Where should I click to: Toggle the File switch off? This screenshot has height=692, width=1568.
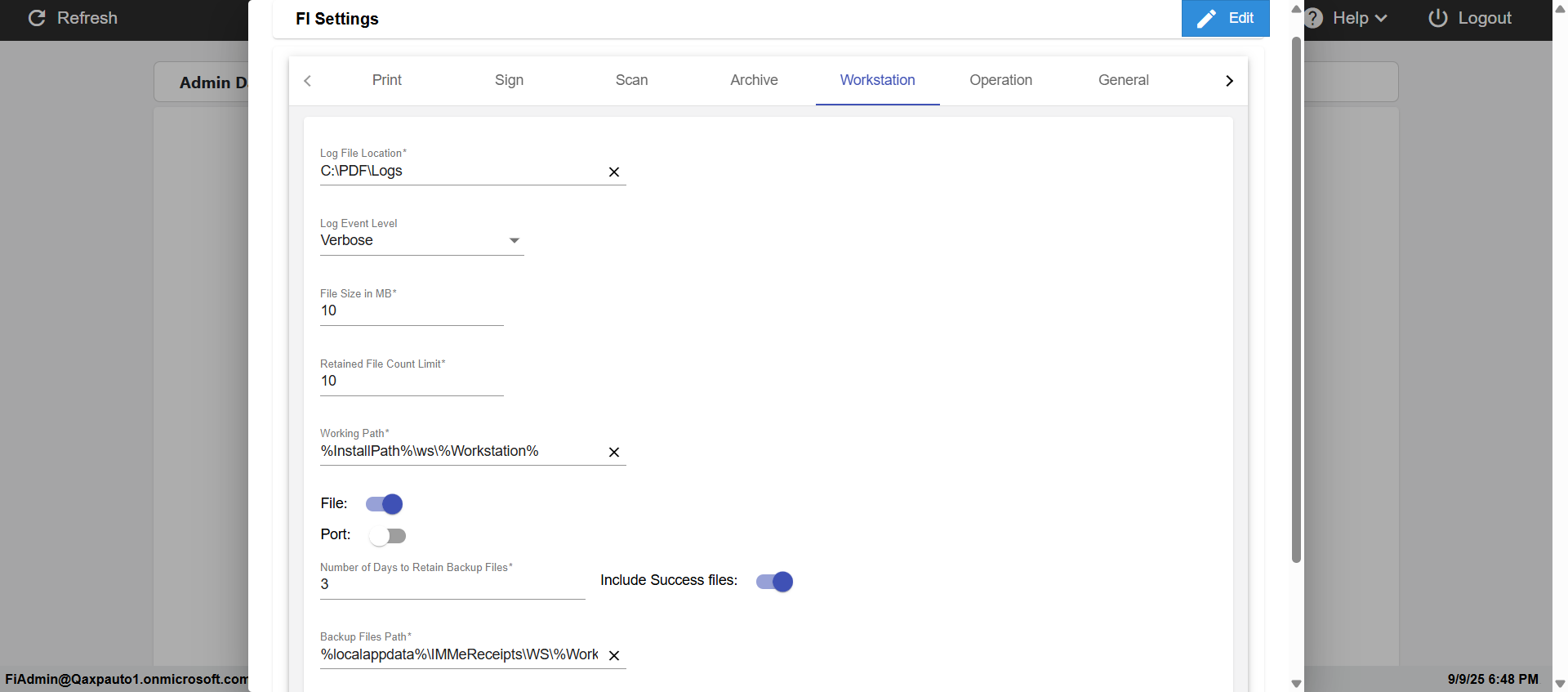[384, 504]
